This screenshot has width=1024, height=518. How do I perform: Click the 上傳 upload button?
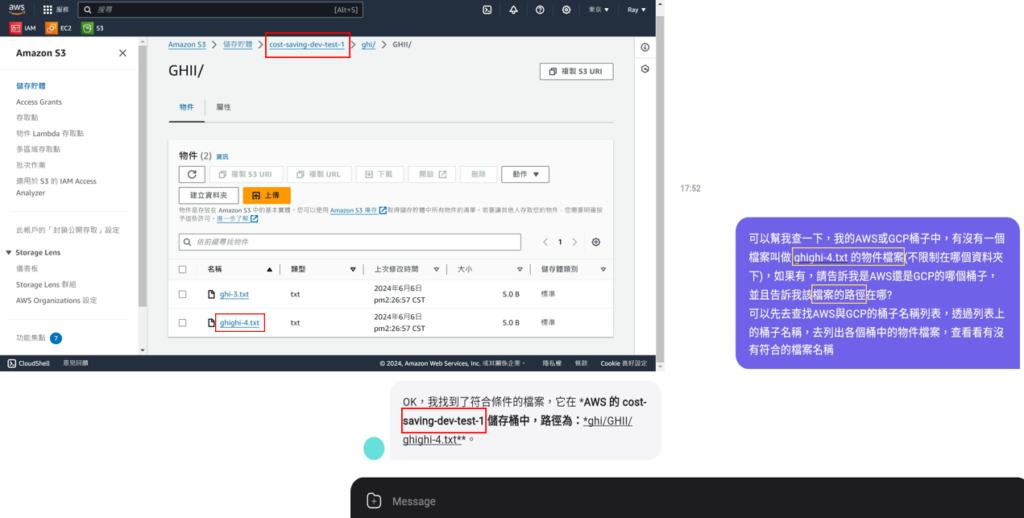coord(266,195)
